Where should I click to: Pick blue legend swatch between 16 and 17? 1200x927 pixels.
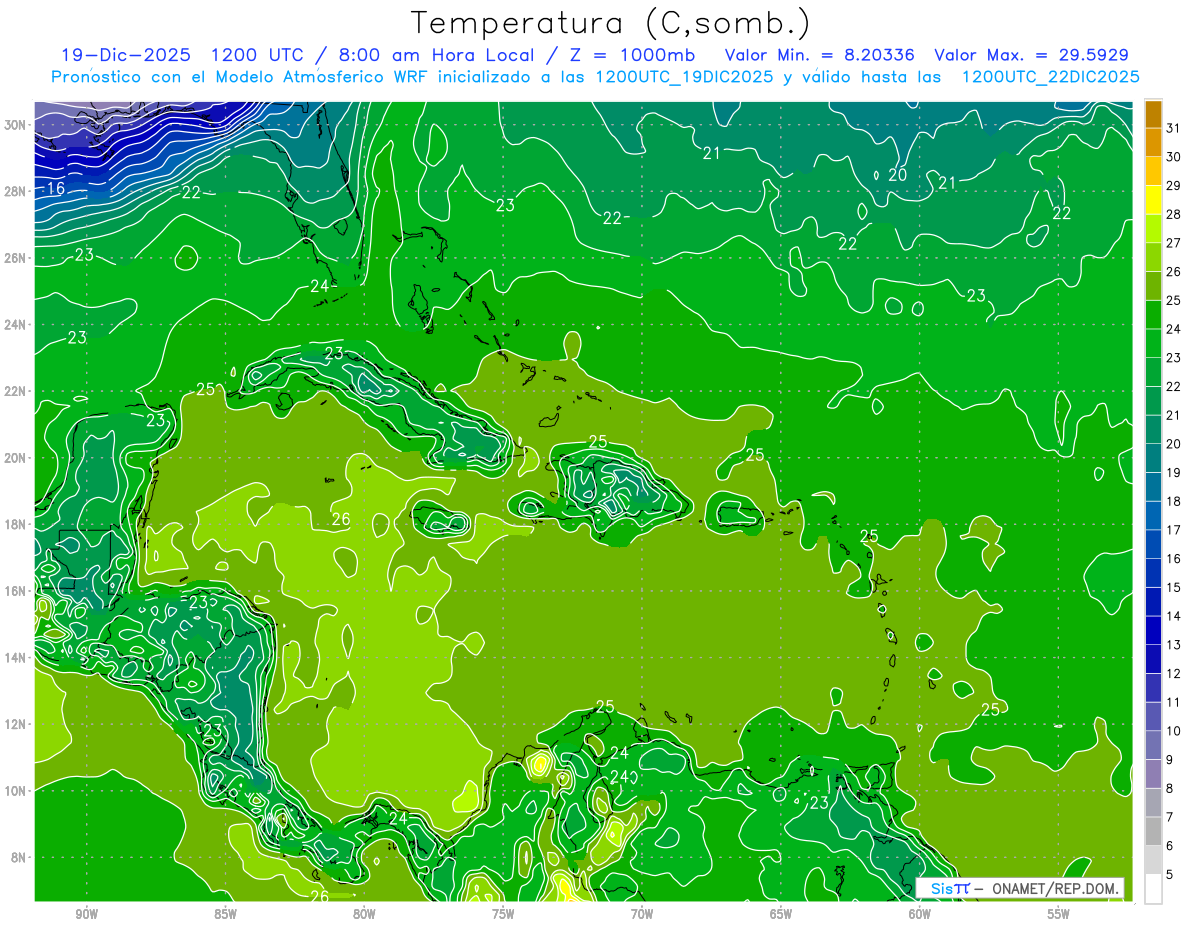(1153, 545)
